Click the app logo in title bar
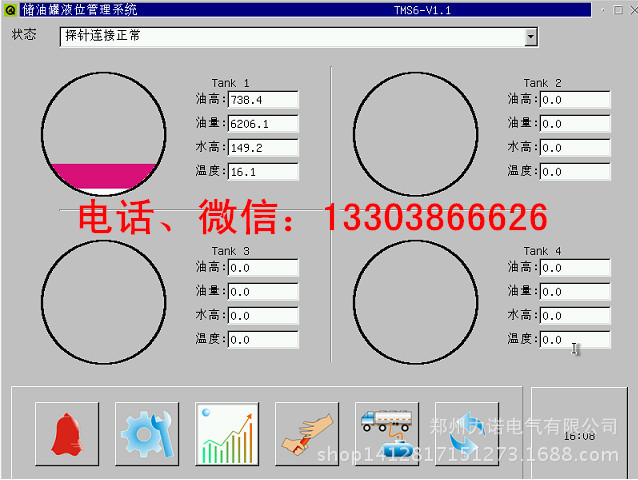638x480 pixels. click(x=10, y=10)
